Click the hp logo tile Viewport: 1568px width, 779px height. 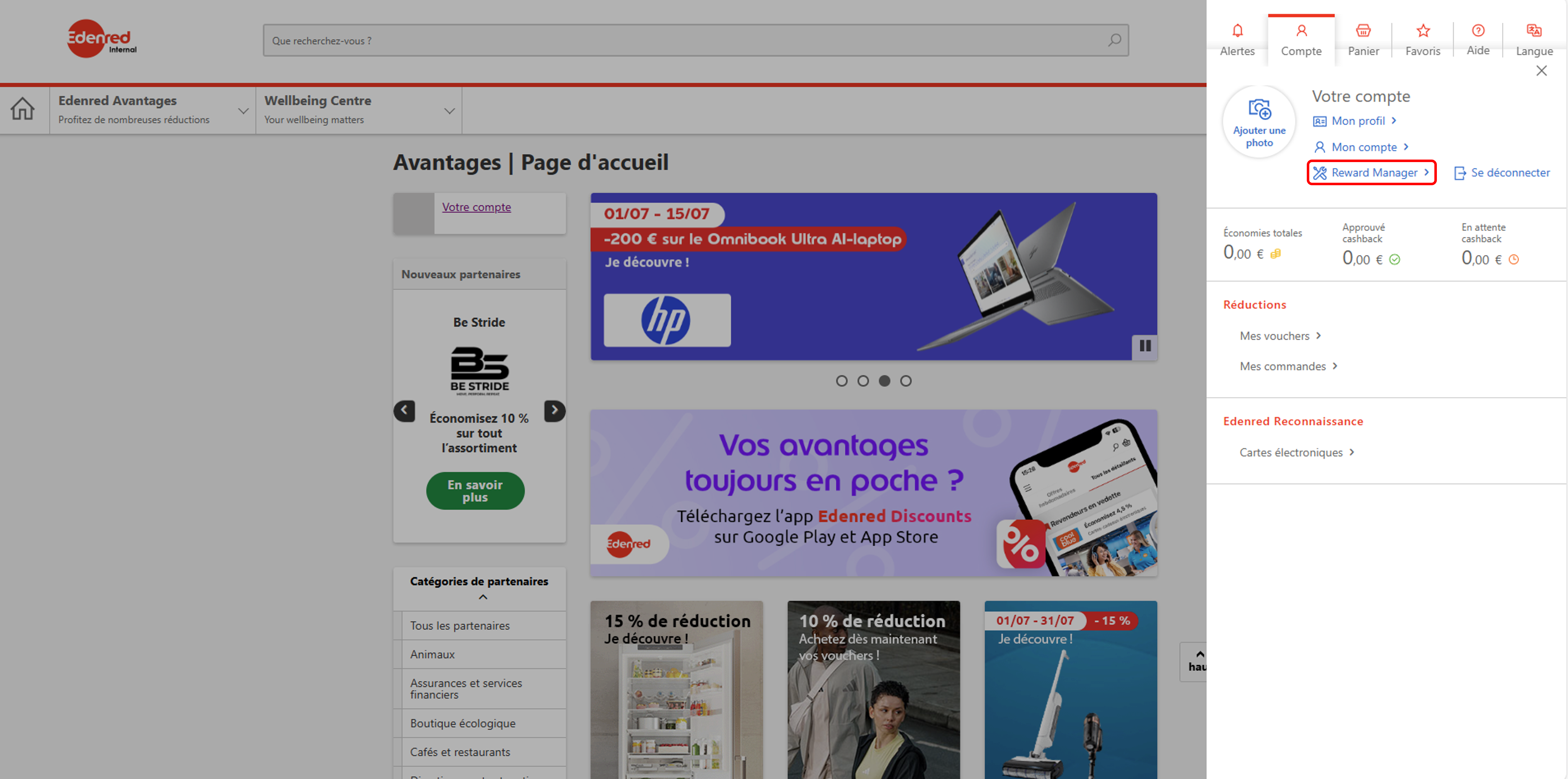coord(666,321)
